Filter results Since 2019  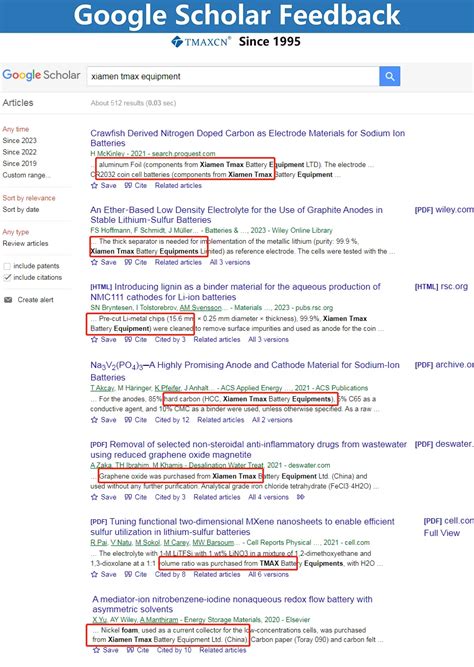pos(20,163)
